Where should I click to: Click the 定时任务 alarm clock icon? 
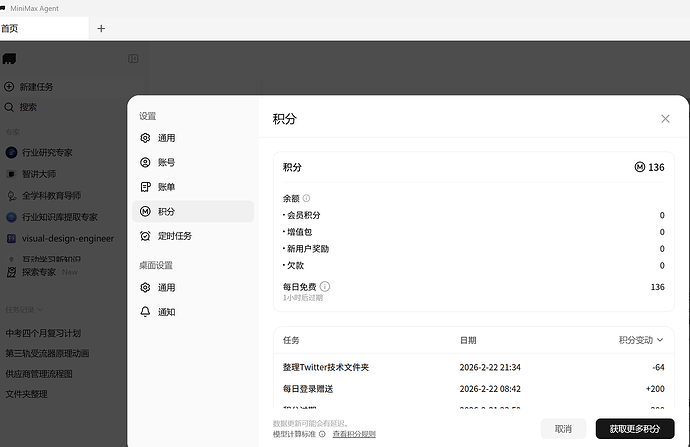coord(145,236)
